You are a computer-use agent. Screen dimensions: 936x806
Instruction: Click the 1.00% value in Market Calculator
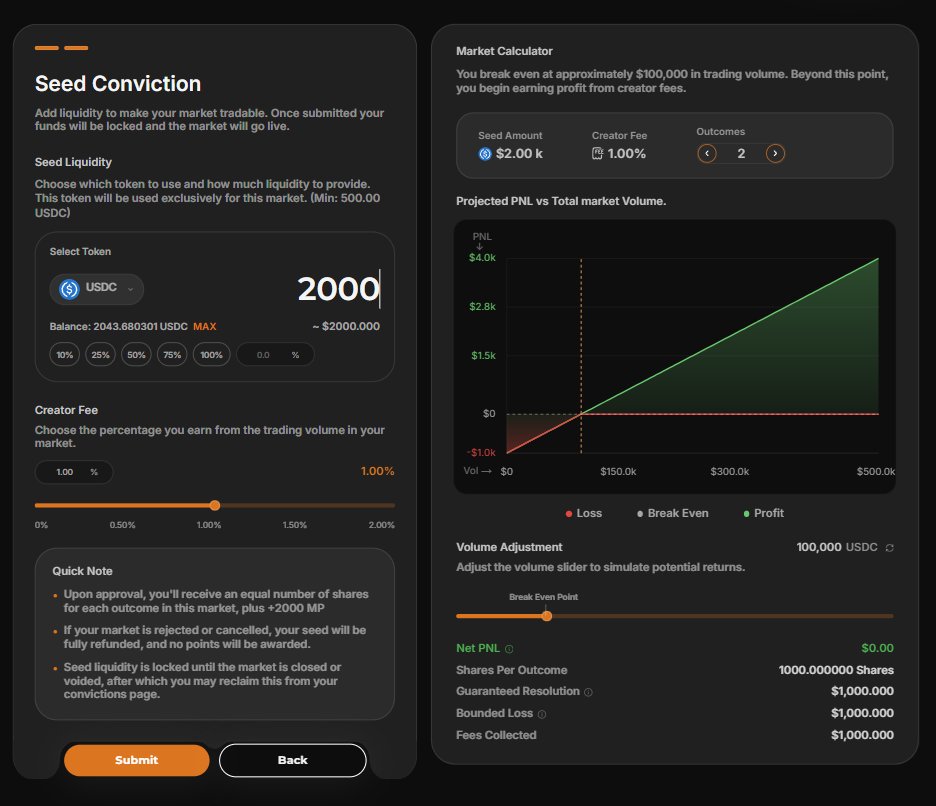tap(626, 153)
